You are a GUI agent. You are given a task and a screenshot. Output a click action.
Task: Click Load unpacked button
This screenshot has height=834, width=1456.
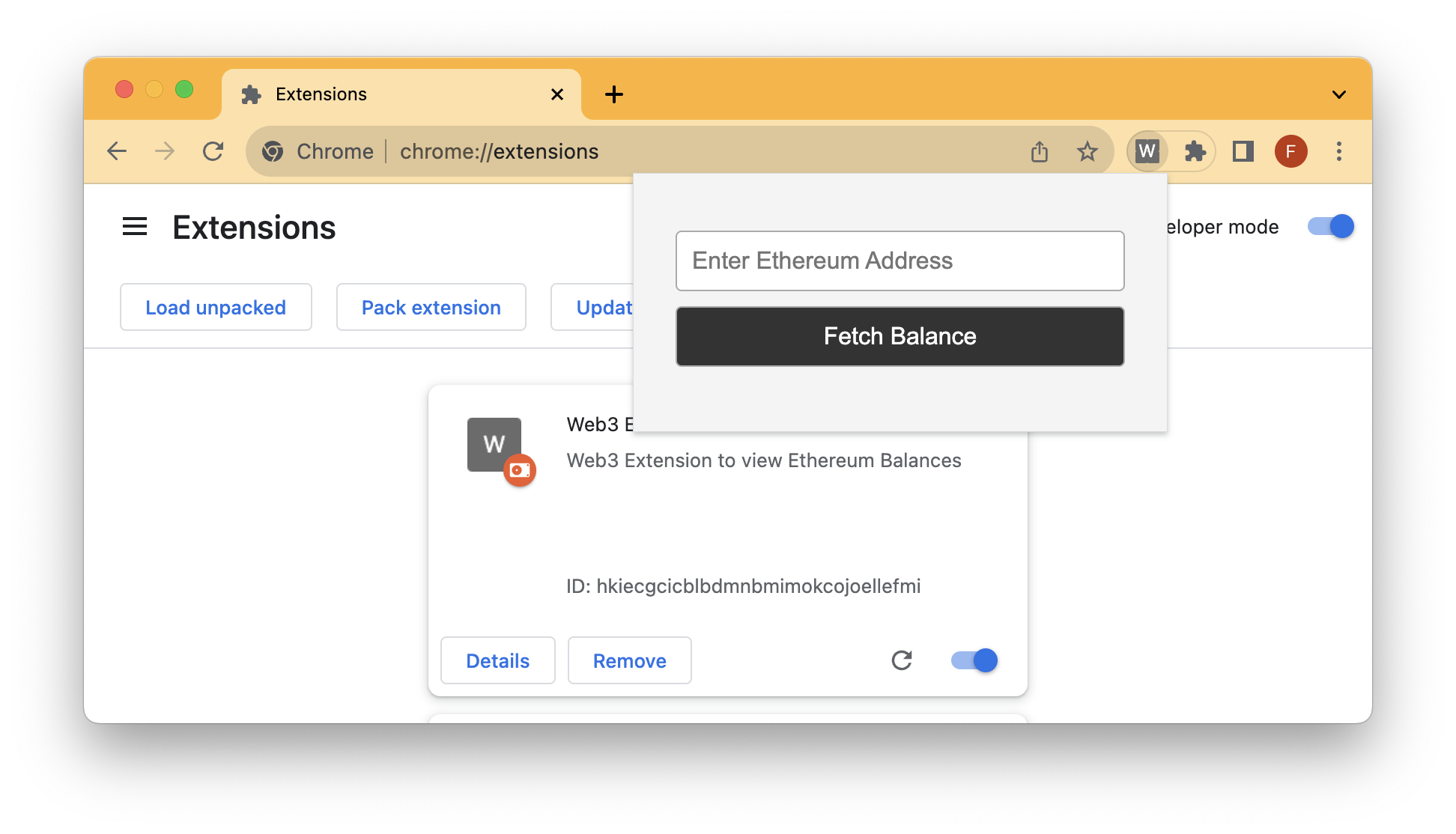(x=216, y=307)
